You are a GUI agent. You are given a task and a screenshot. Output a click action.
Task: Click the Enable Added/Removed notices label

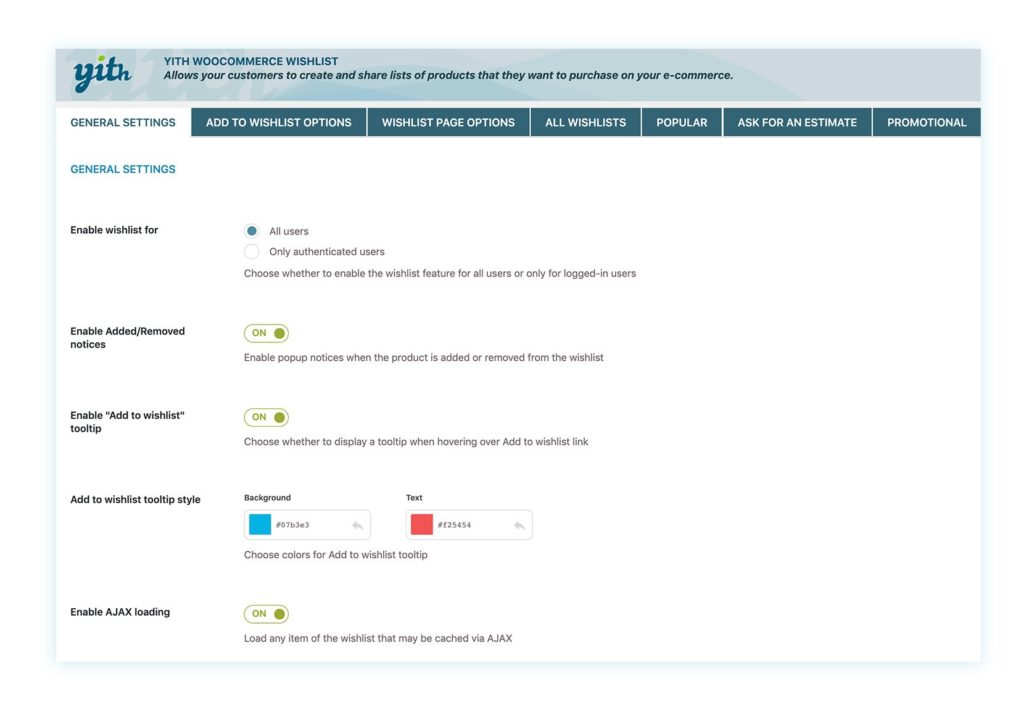pyautogui.click(x=127, y=338)
